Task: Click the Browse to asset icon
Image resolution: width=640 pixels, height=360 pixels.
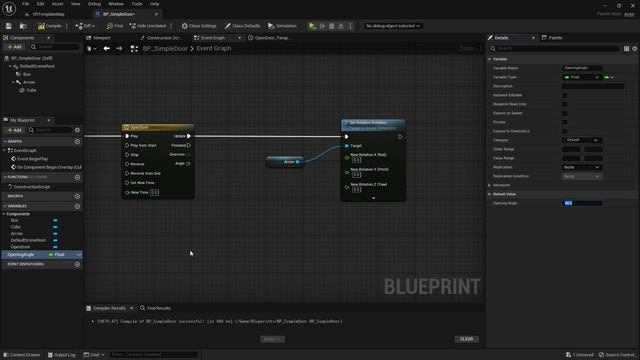Action: point(23,26)
